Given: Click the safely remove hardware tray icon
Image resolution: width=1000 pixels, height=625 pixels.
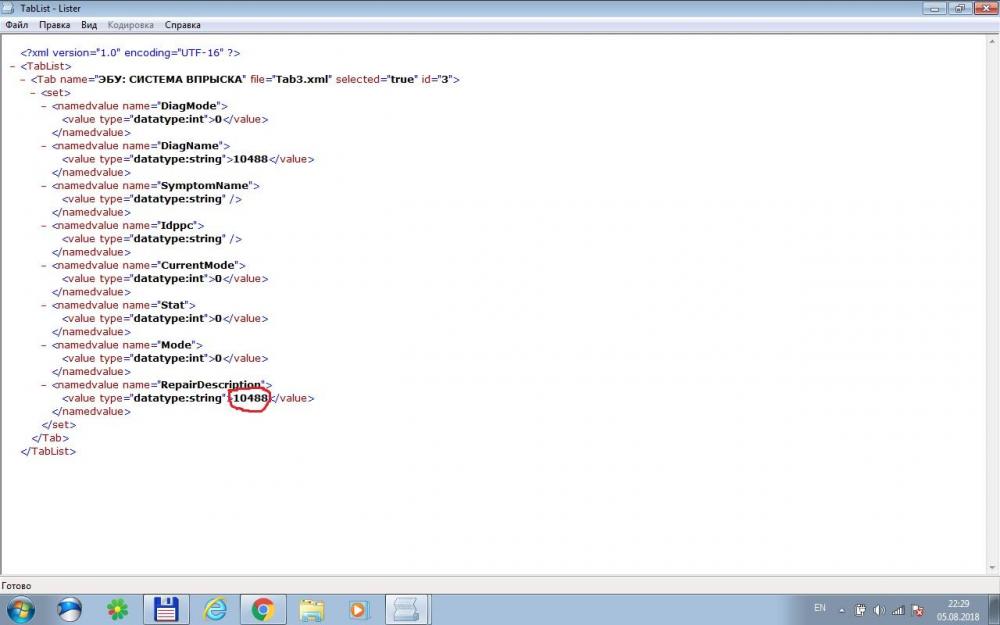Looking at the screenshot, I should pos(860,610).
